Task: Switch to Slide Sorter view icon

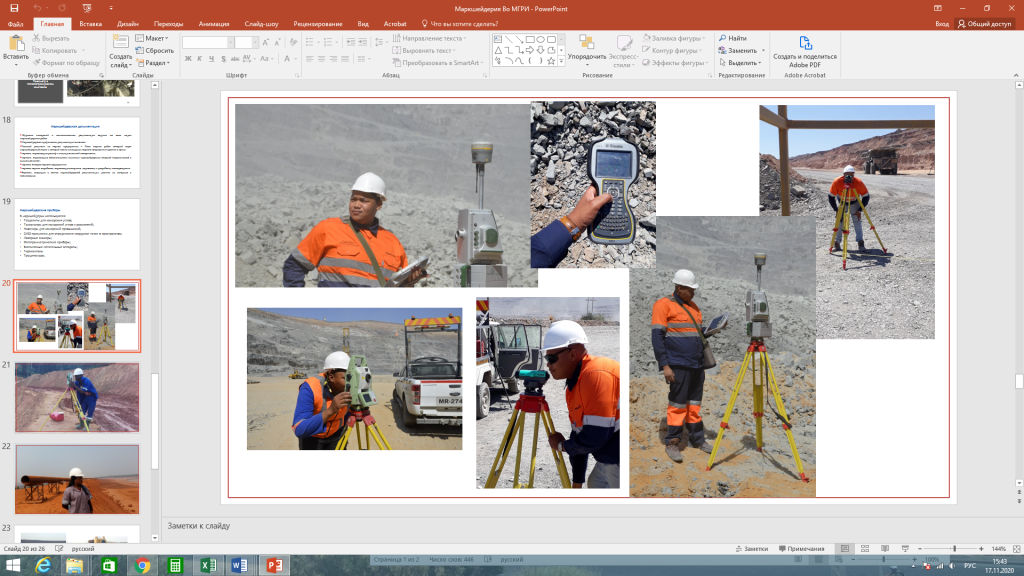Action: [865, 549]
